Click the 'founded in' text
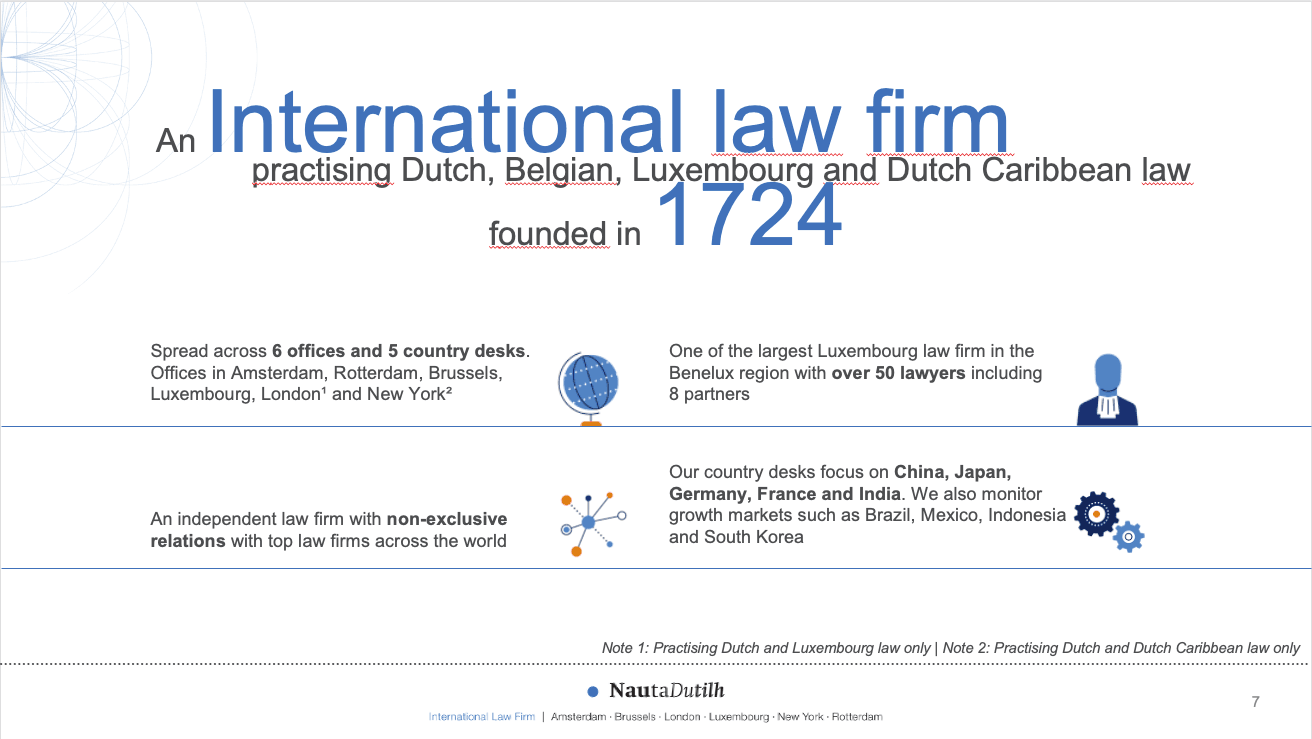 point(565,234)
